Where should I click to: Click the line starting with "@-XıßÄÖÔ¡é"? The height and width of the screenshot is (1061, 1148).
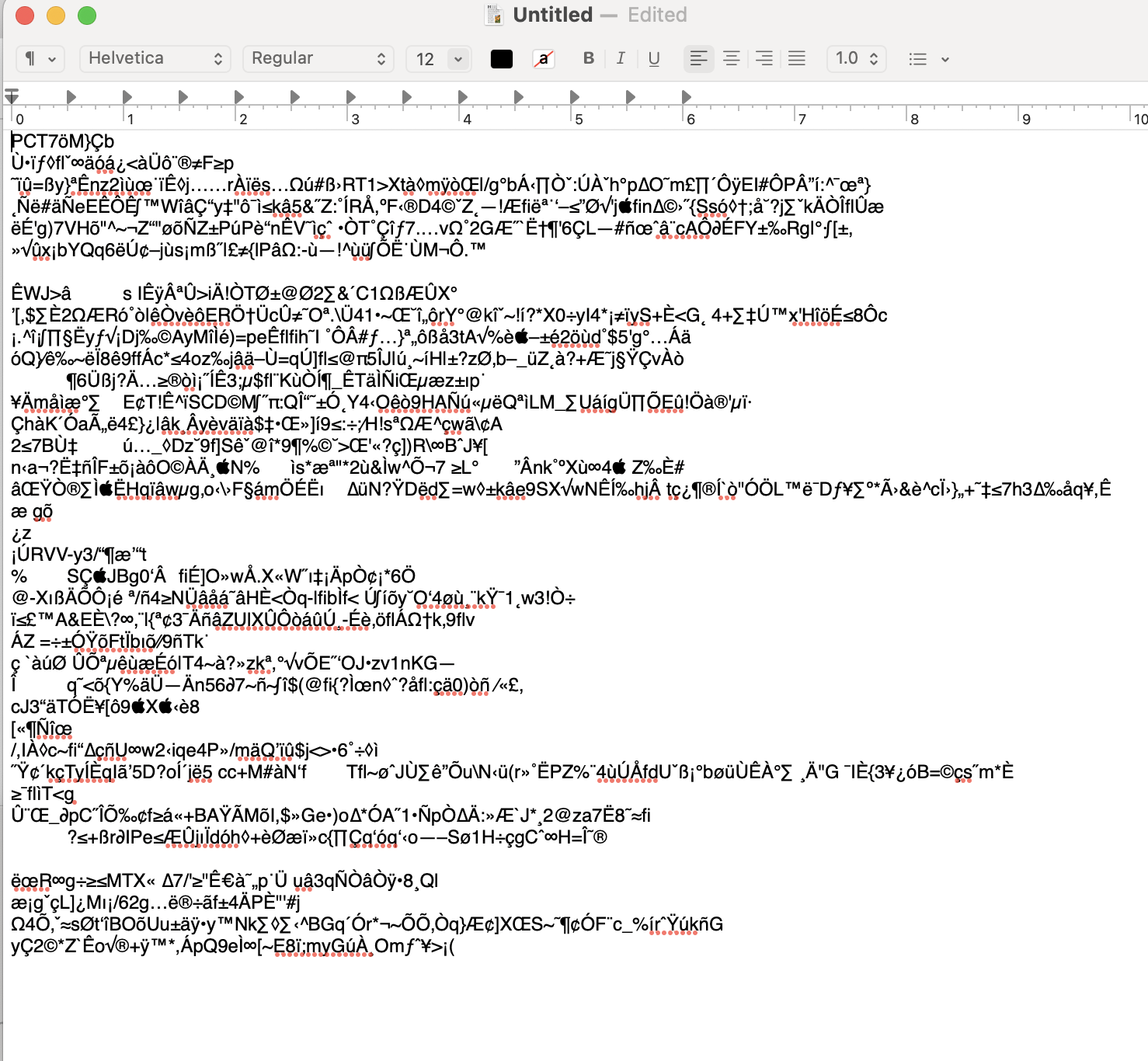(293, 598)
